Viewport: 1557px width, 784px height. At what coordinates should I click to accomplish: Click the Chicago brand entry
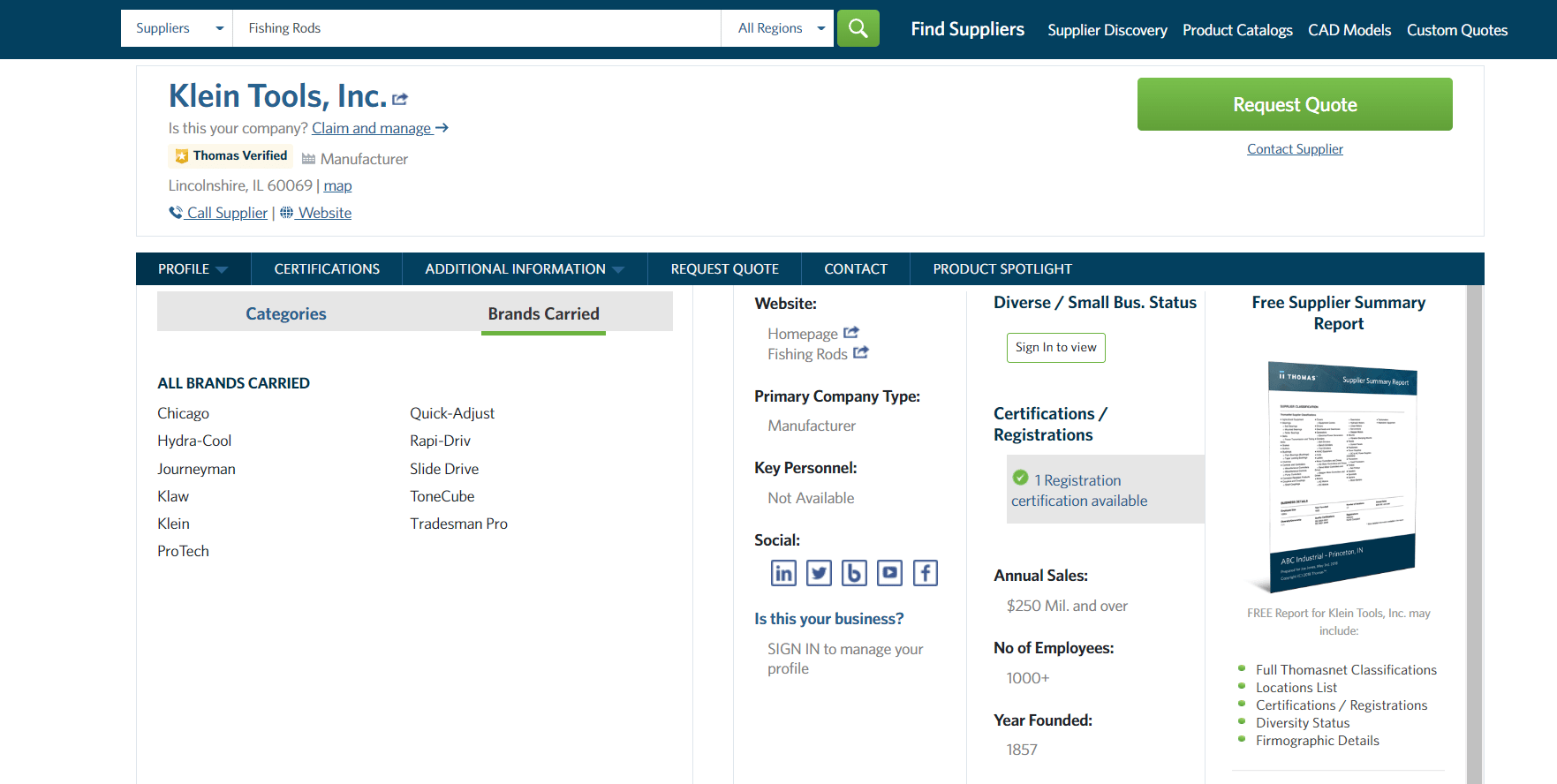tap(183, 413)
